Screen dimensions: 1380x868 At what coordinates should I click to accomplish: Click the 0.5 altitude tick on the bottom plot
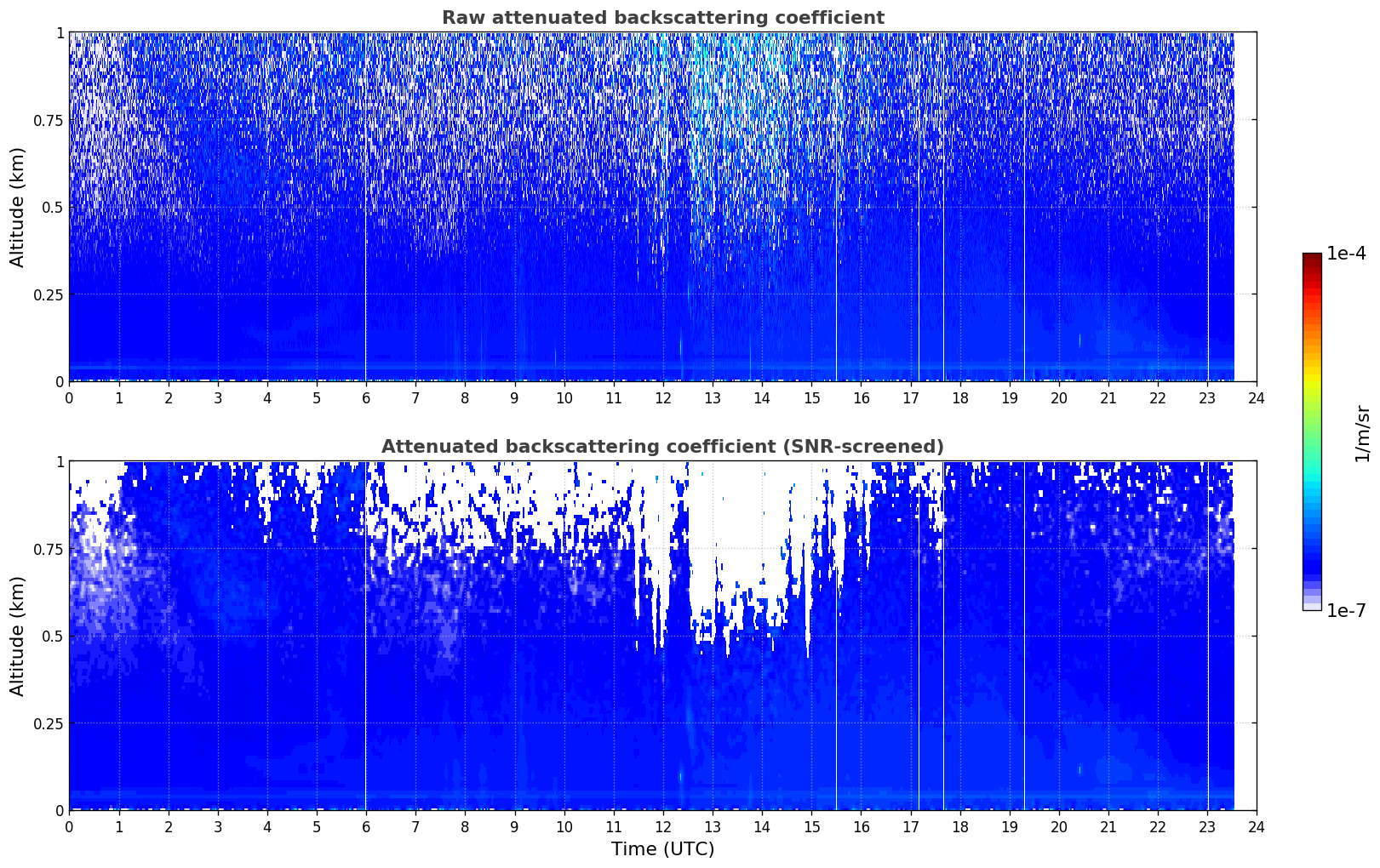coord(53,636)
